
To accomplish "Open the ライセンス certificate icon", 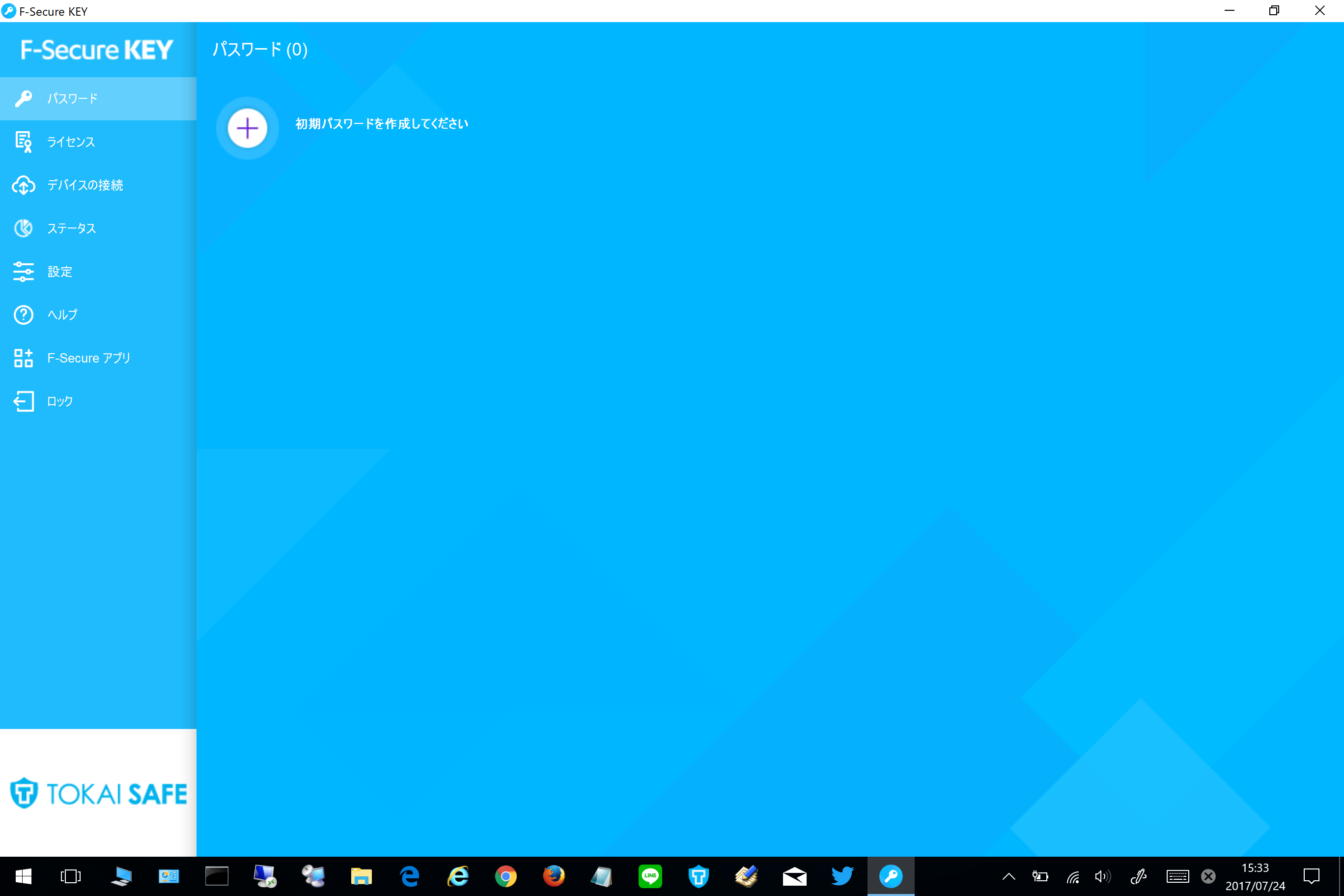I will point(24,141).
